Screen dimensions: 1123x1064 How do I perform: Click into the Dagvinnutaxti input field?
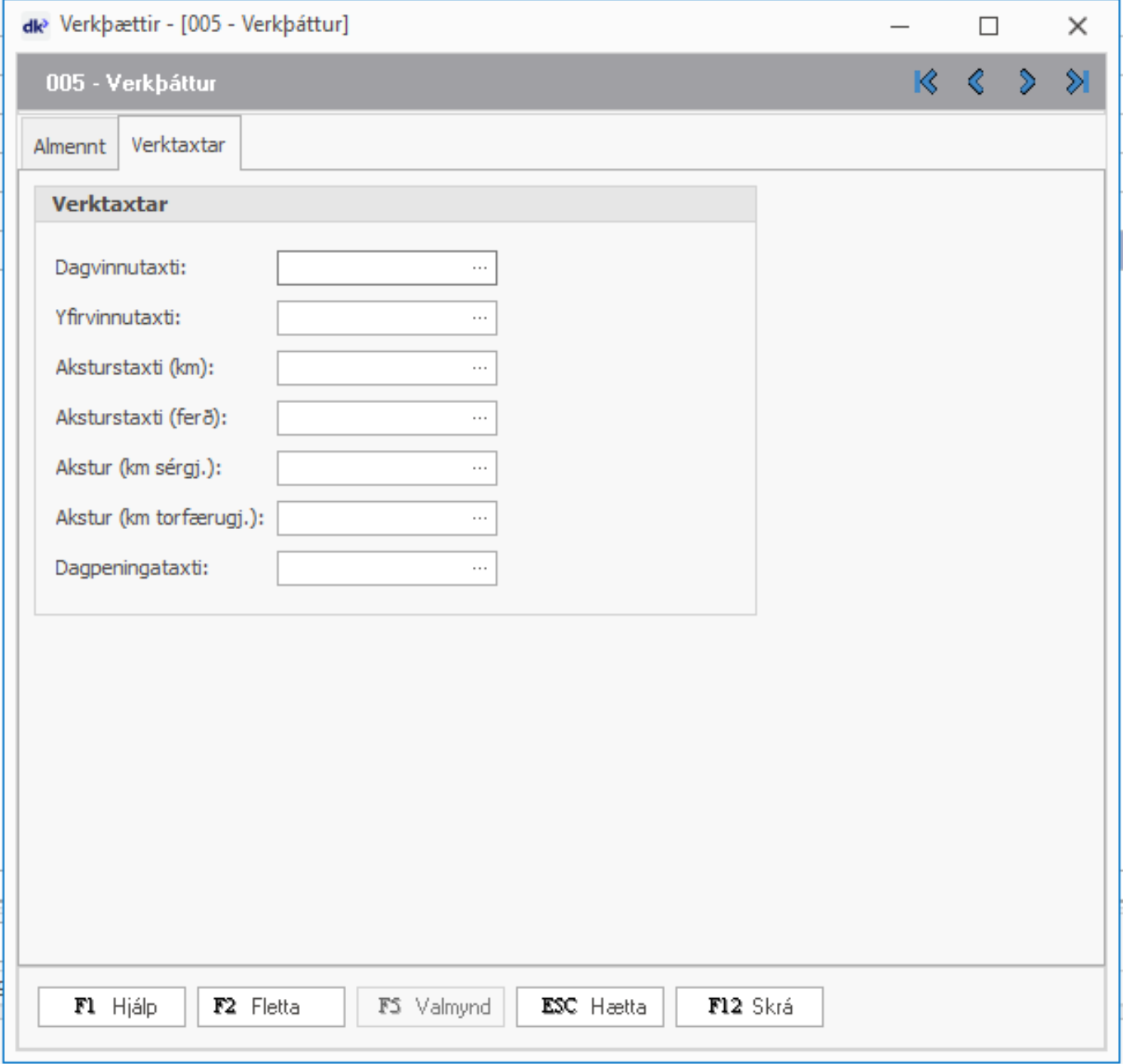[372, 269]
